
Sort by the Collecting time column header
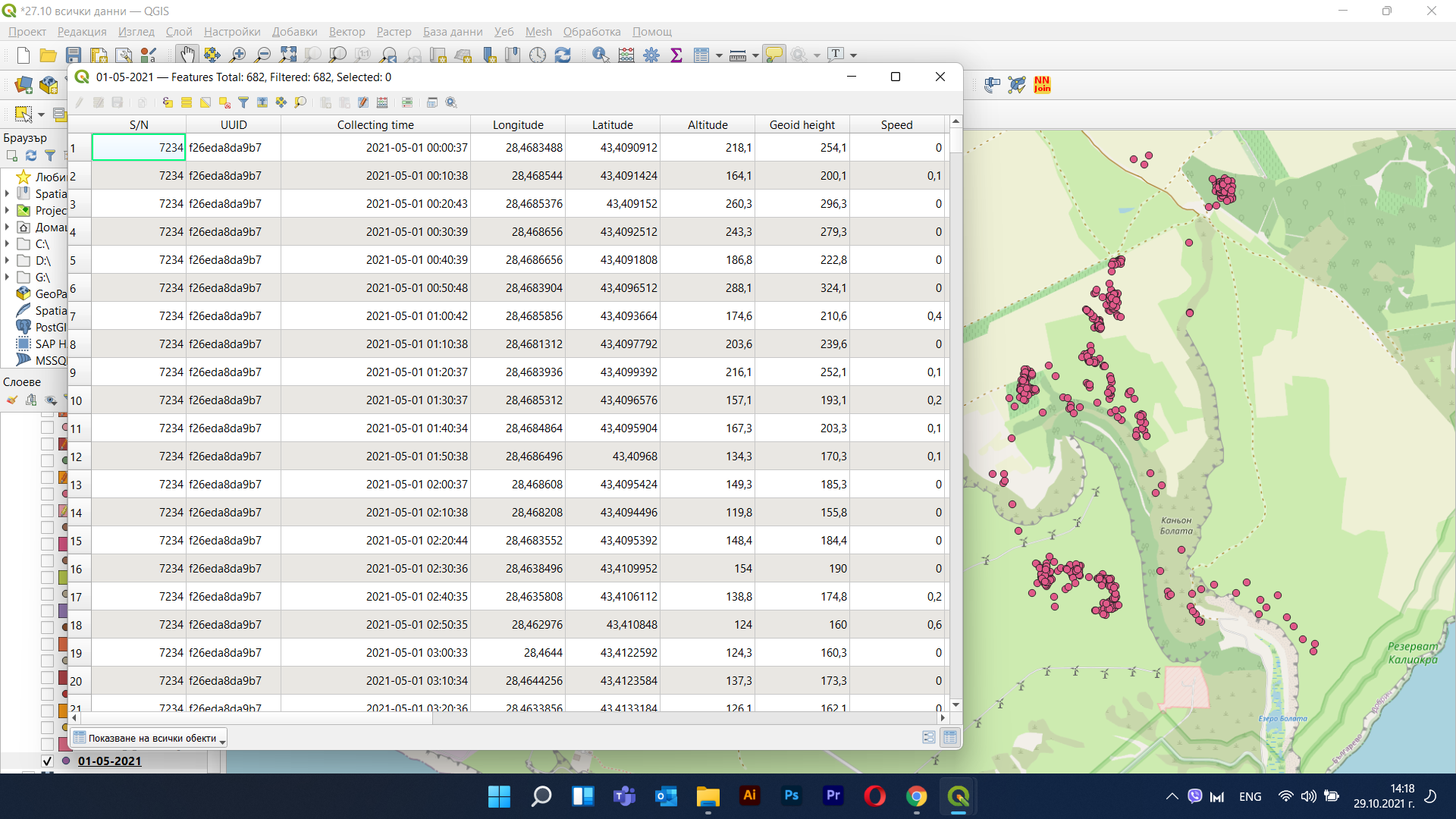coord(375,124)
